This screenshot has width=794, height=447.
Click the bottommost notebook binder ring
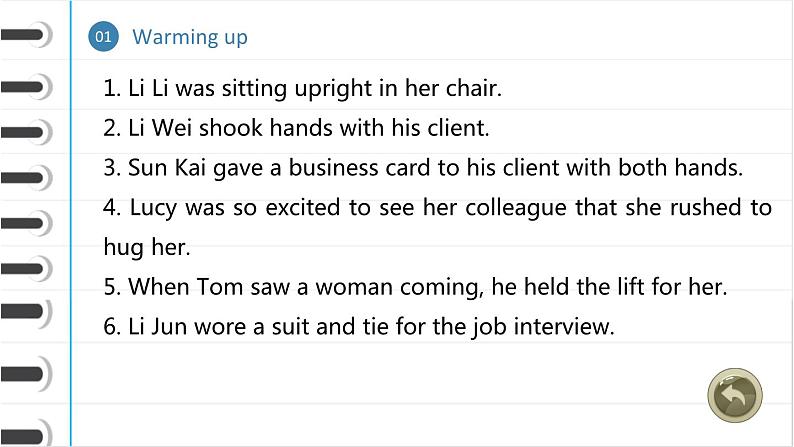(26, 434)
